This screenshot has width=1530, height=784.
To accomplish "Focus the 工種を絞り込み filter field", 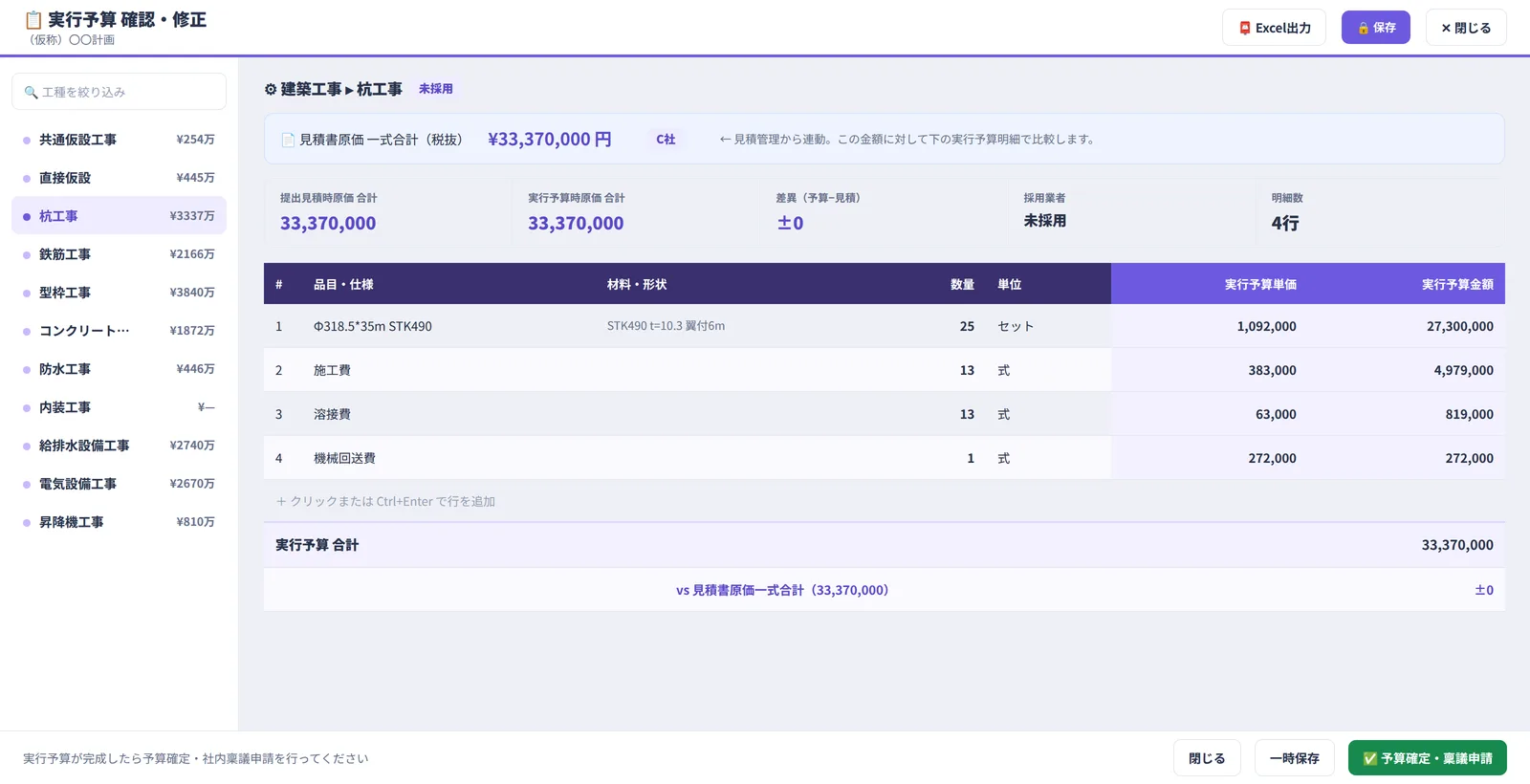I will pyautogui.click(x=119, y=92).
